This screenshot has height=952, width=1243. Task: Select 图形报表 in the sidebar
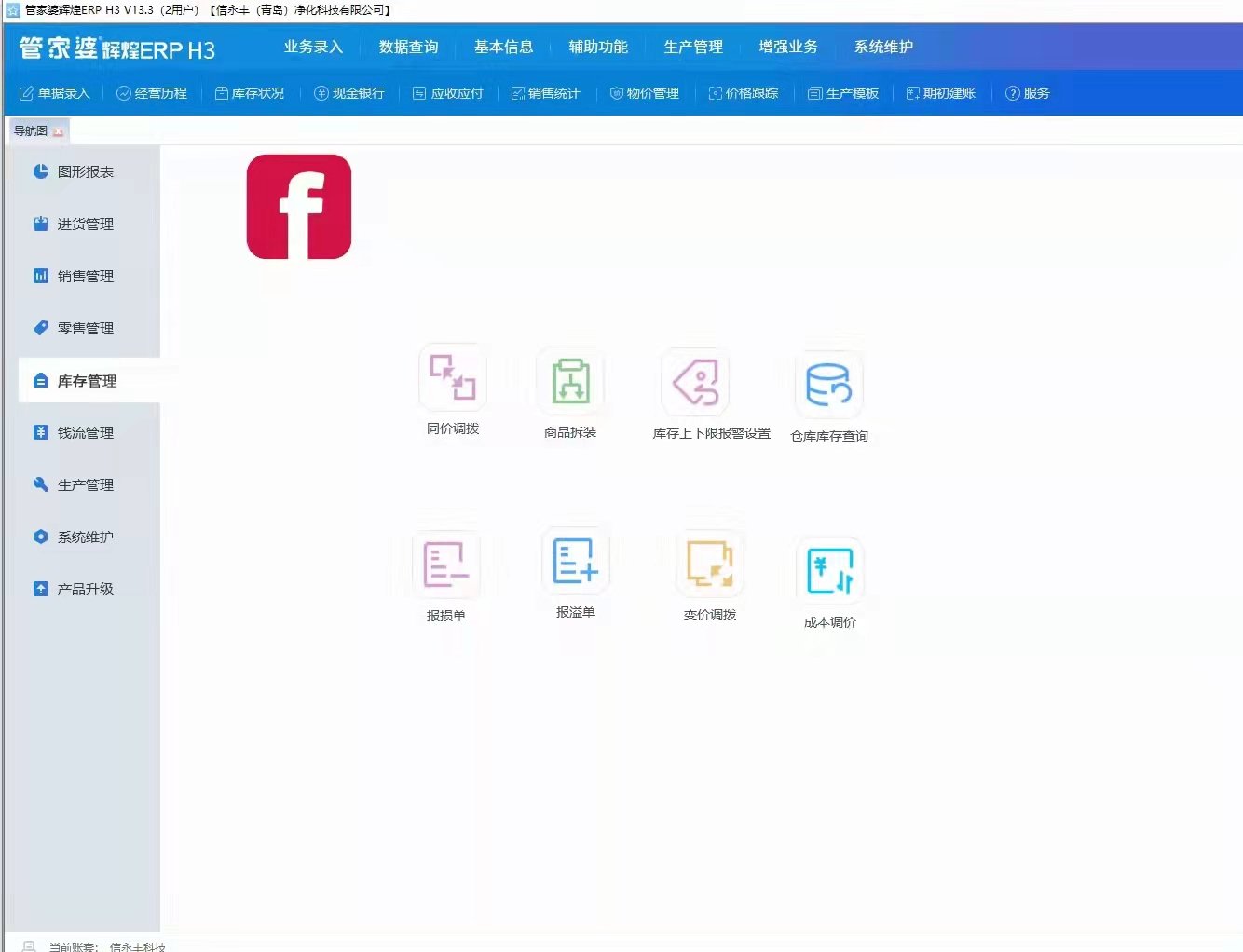click(x=85, y=171)
